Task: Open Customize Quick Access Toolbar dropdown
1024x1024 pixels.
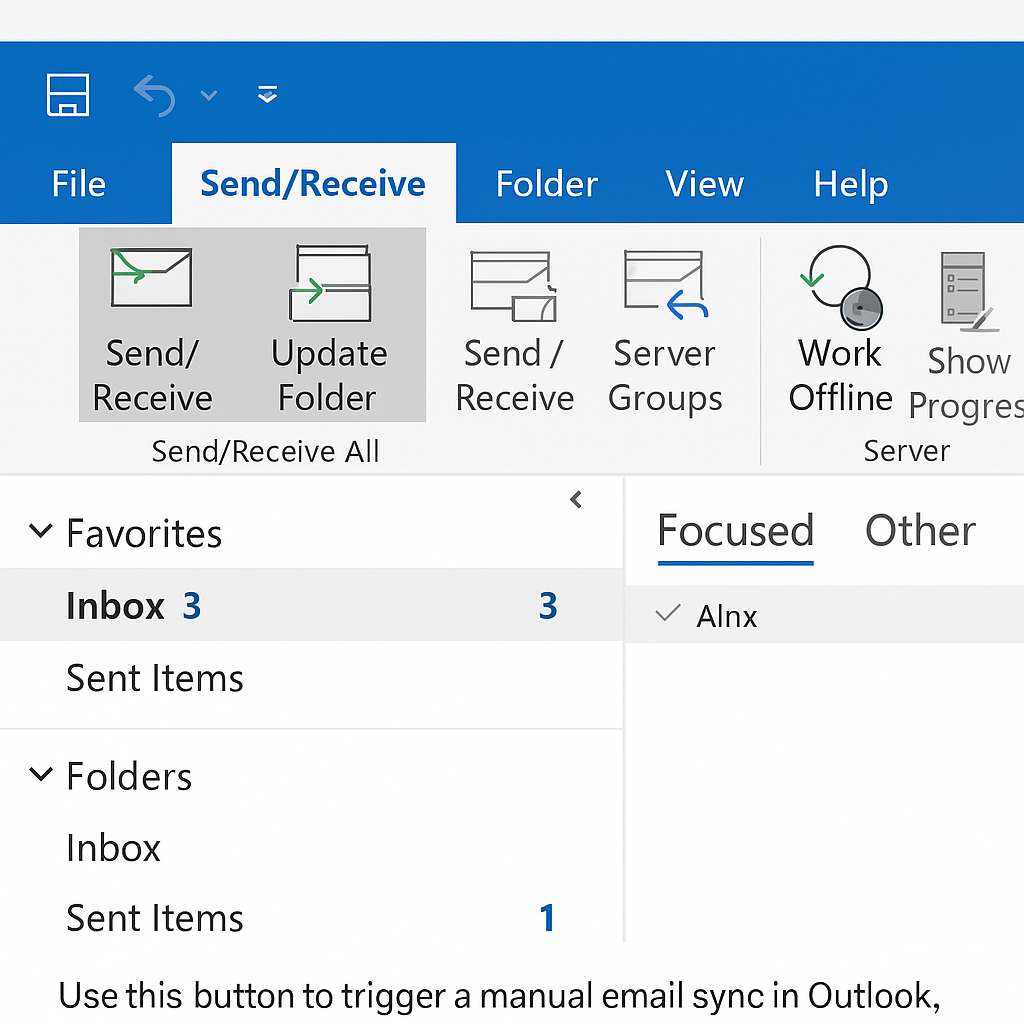Action: point(267,95)
